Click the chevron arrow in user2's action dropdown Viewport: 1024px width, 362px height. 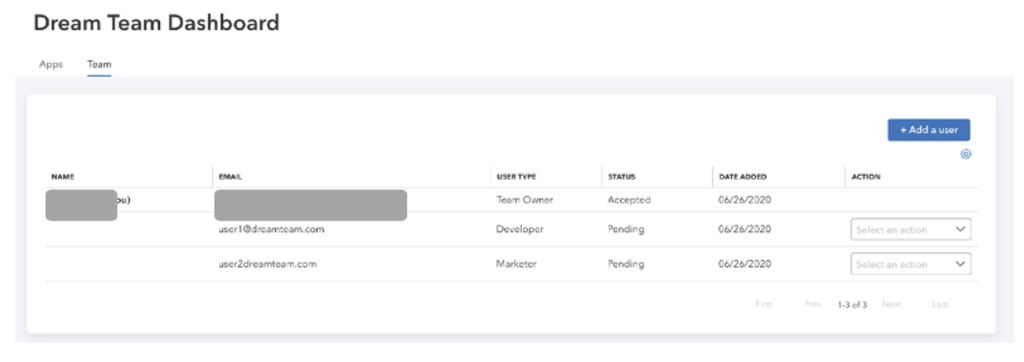click(959, 264)
